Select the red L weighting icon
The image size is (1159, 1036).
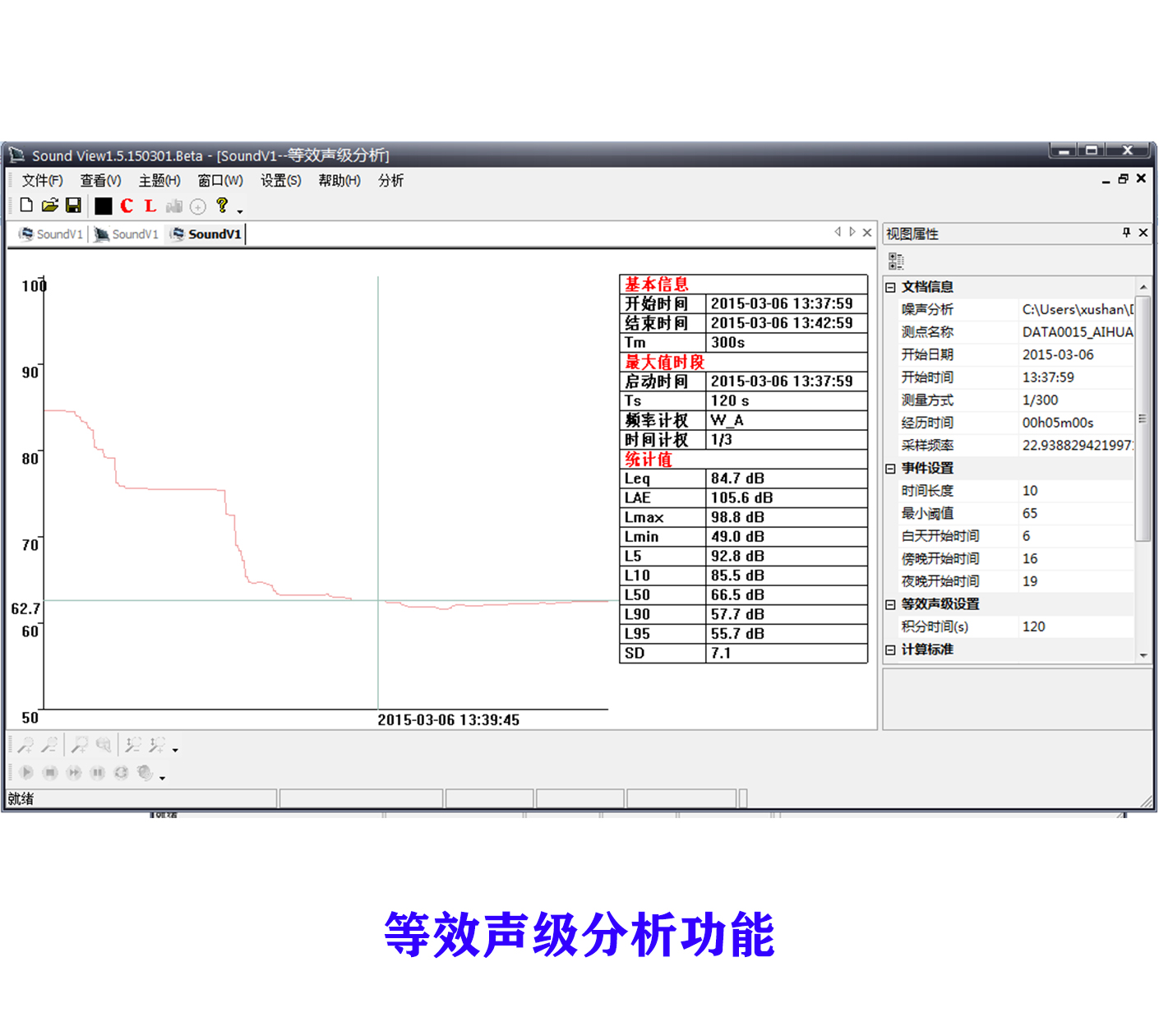pyautogui.click(x=150, y=206)
